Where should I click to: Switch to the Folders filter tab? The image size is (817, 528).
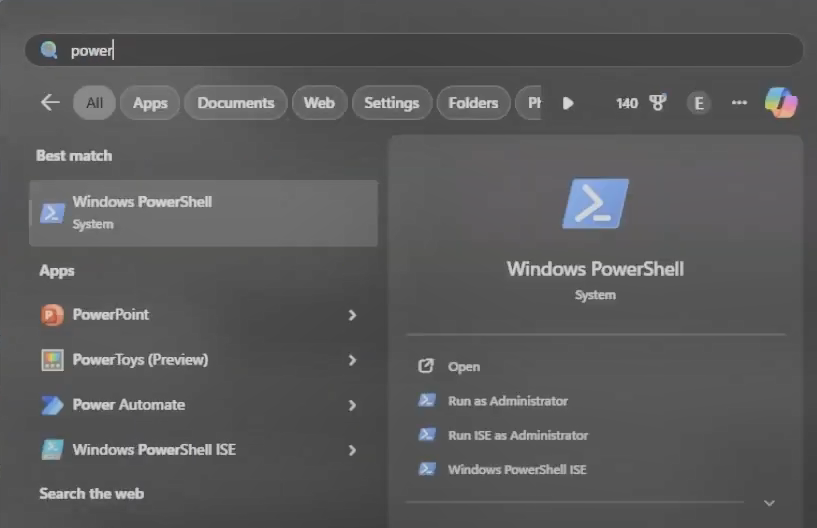(x=473, y=103)
